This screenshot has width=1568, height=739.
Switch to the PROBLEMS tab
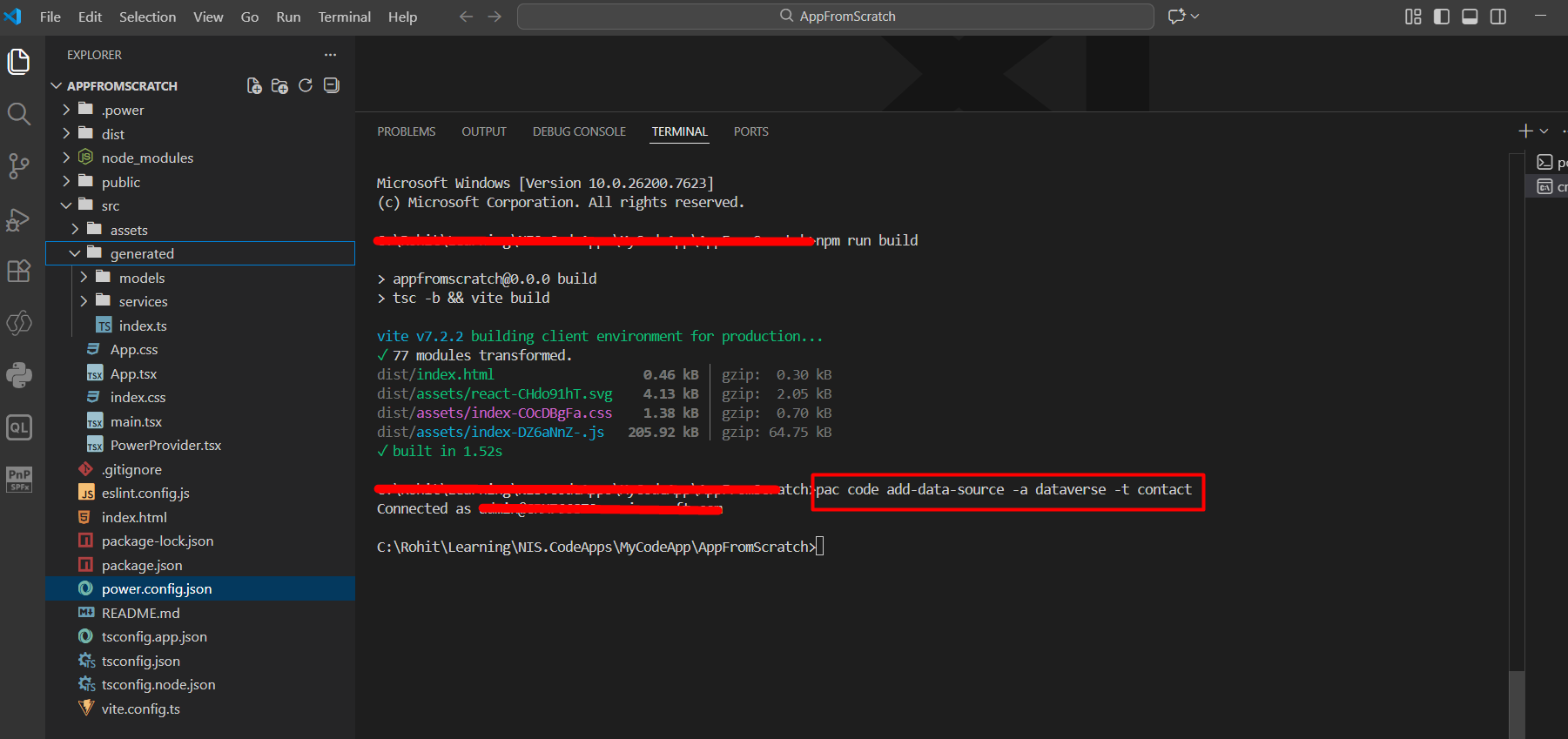406,131
